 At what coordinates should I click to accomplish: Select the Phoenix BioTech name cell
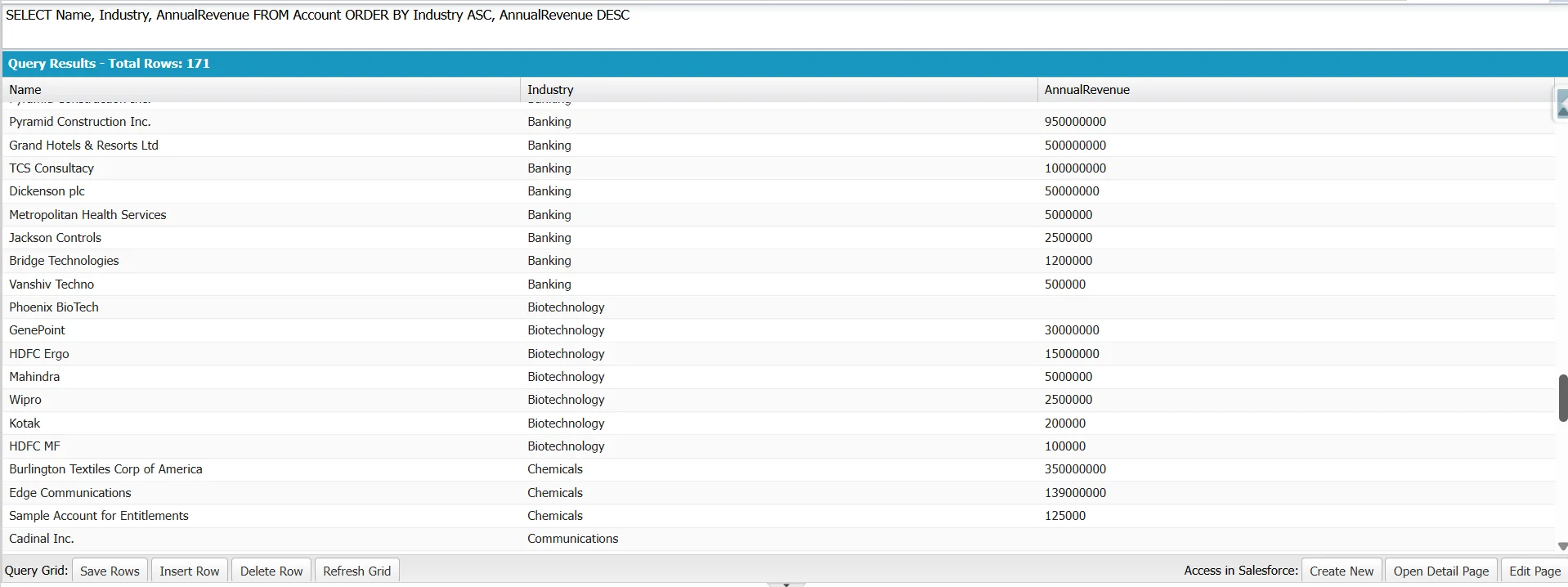pos(261,307)
